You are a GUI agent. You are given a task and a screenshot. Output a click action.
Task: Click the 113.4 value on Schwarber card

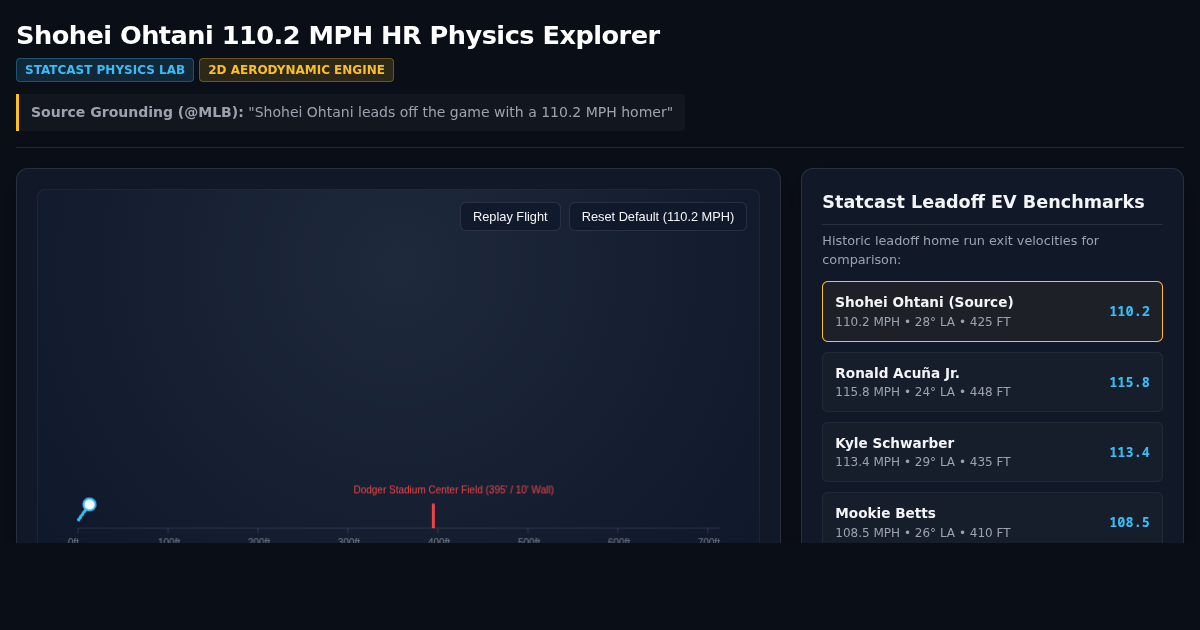point(1129,452)
